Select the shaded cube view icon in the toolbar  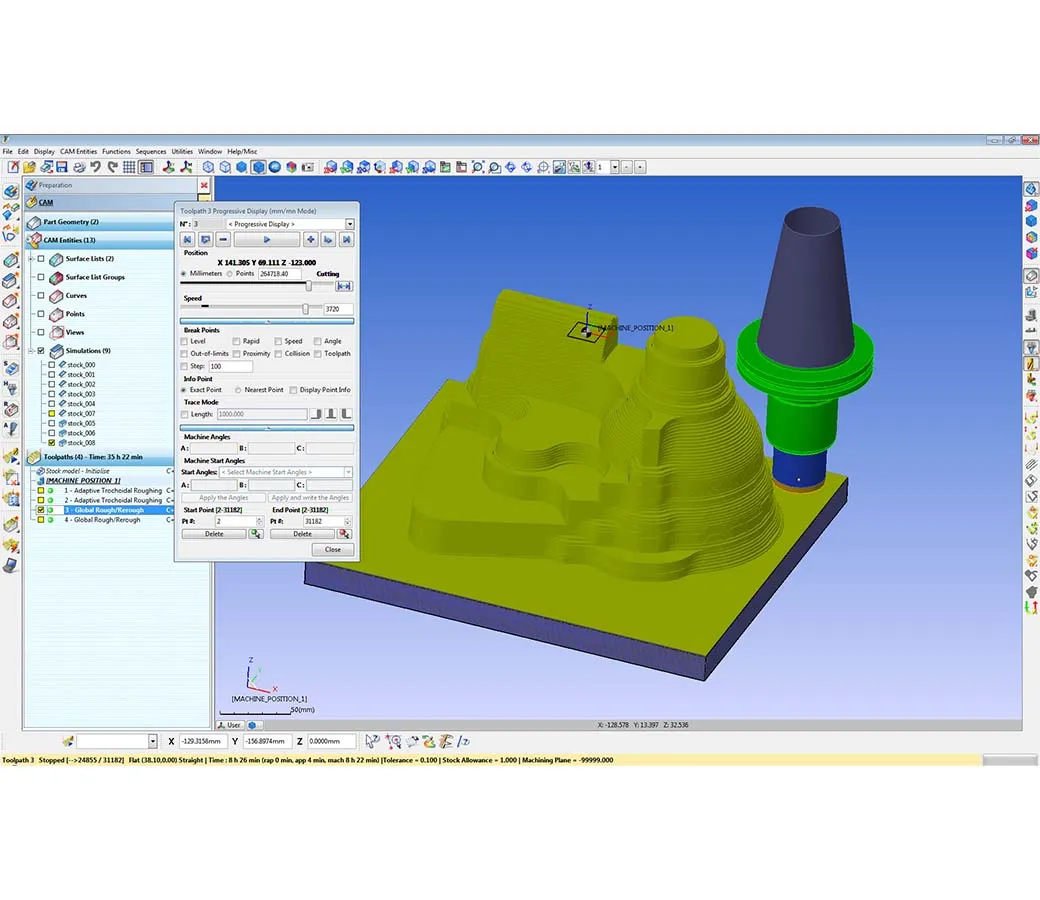(258, 167)
